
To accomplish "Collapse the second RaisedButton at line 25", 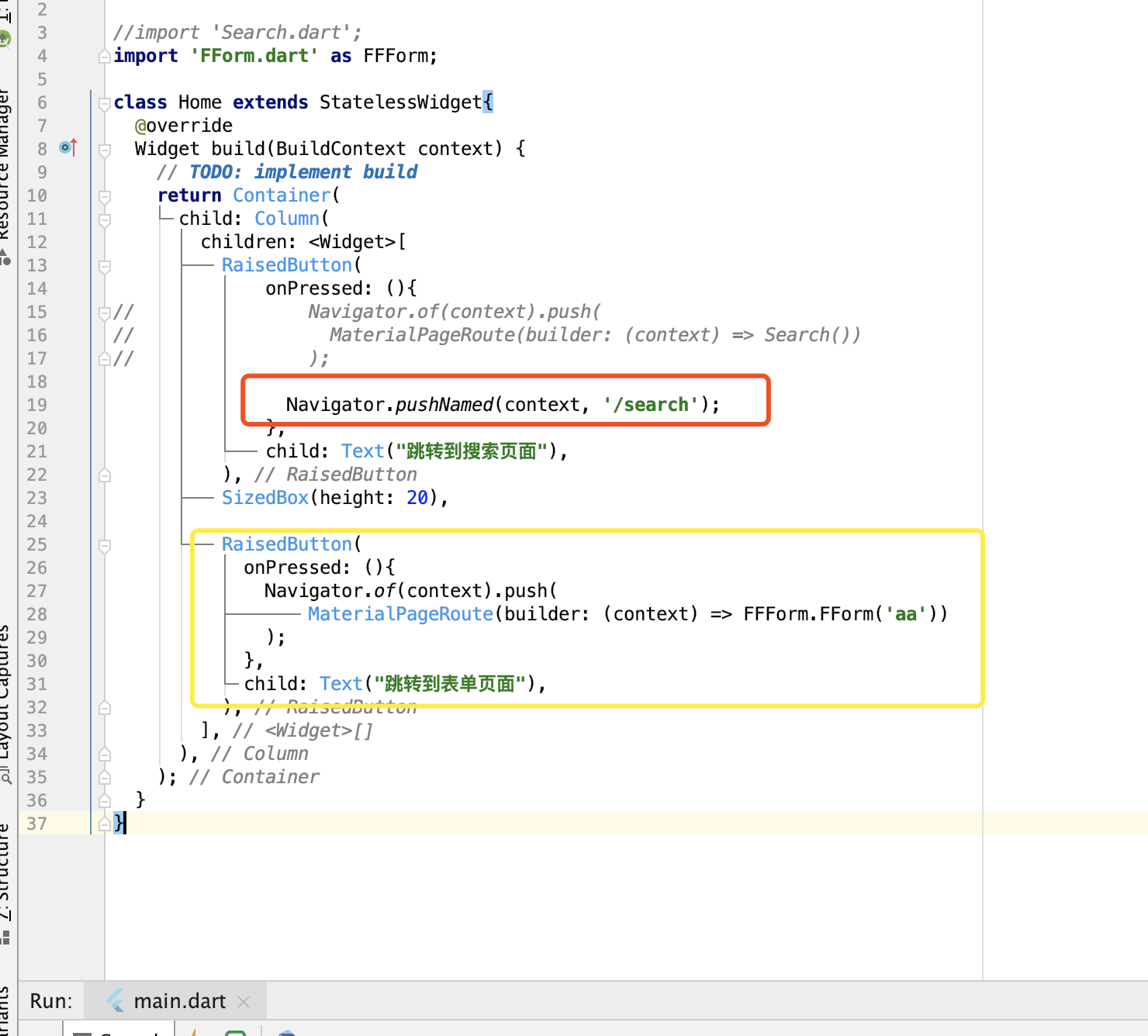I will (105, 545).
